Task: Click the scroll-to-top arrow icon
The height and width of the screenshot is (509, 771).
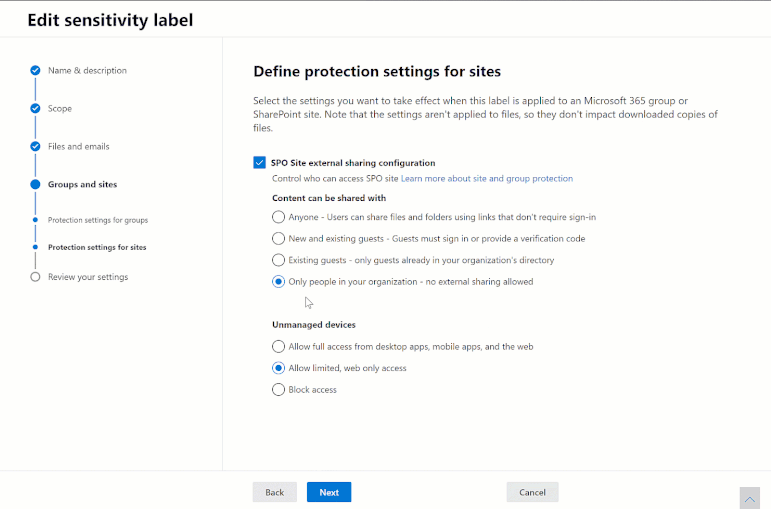Action: tap(749, 497)
